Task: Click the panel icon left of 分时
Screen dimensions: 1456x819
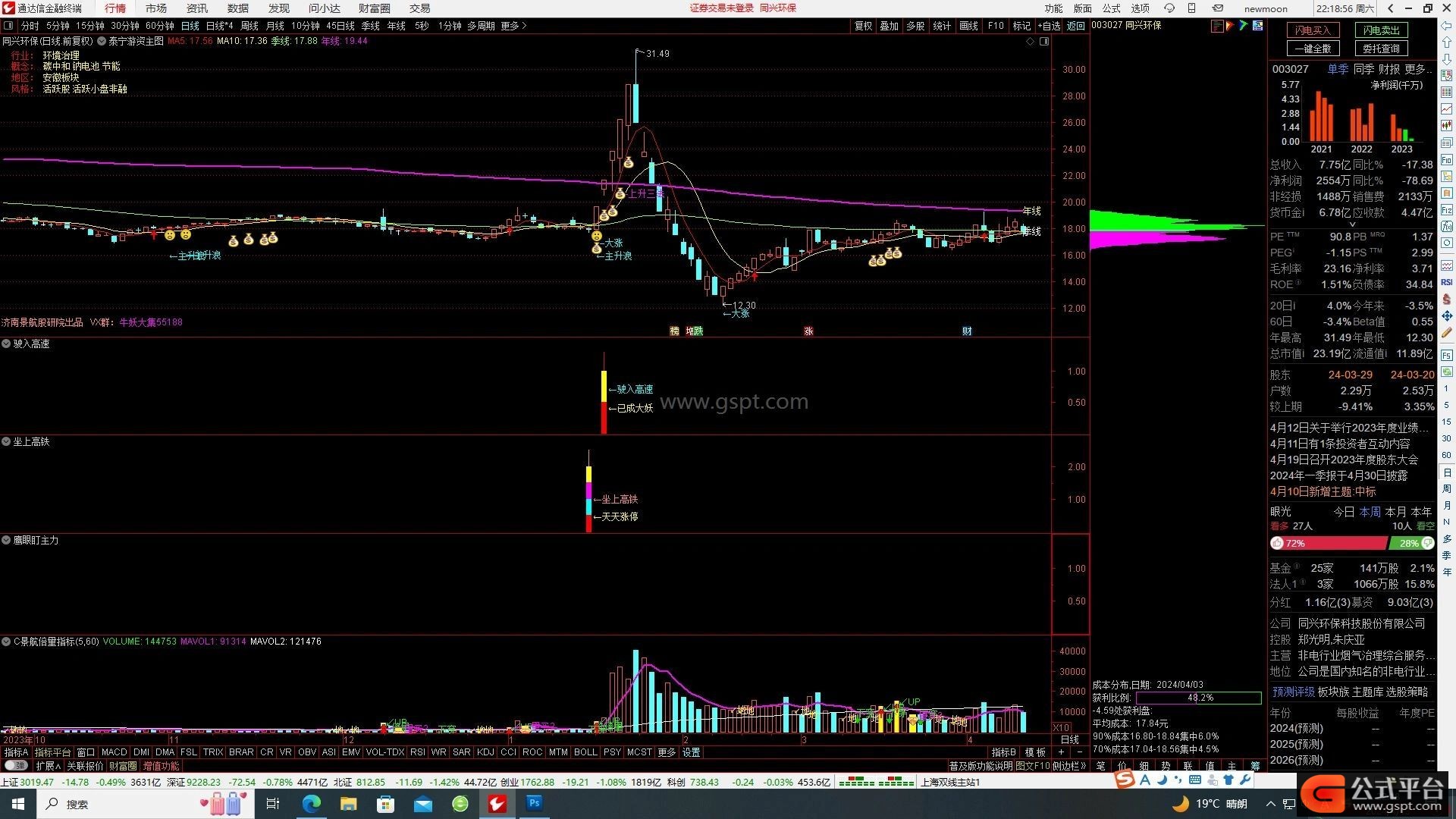Action: click(x=8, y=26)
